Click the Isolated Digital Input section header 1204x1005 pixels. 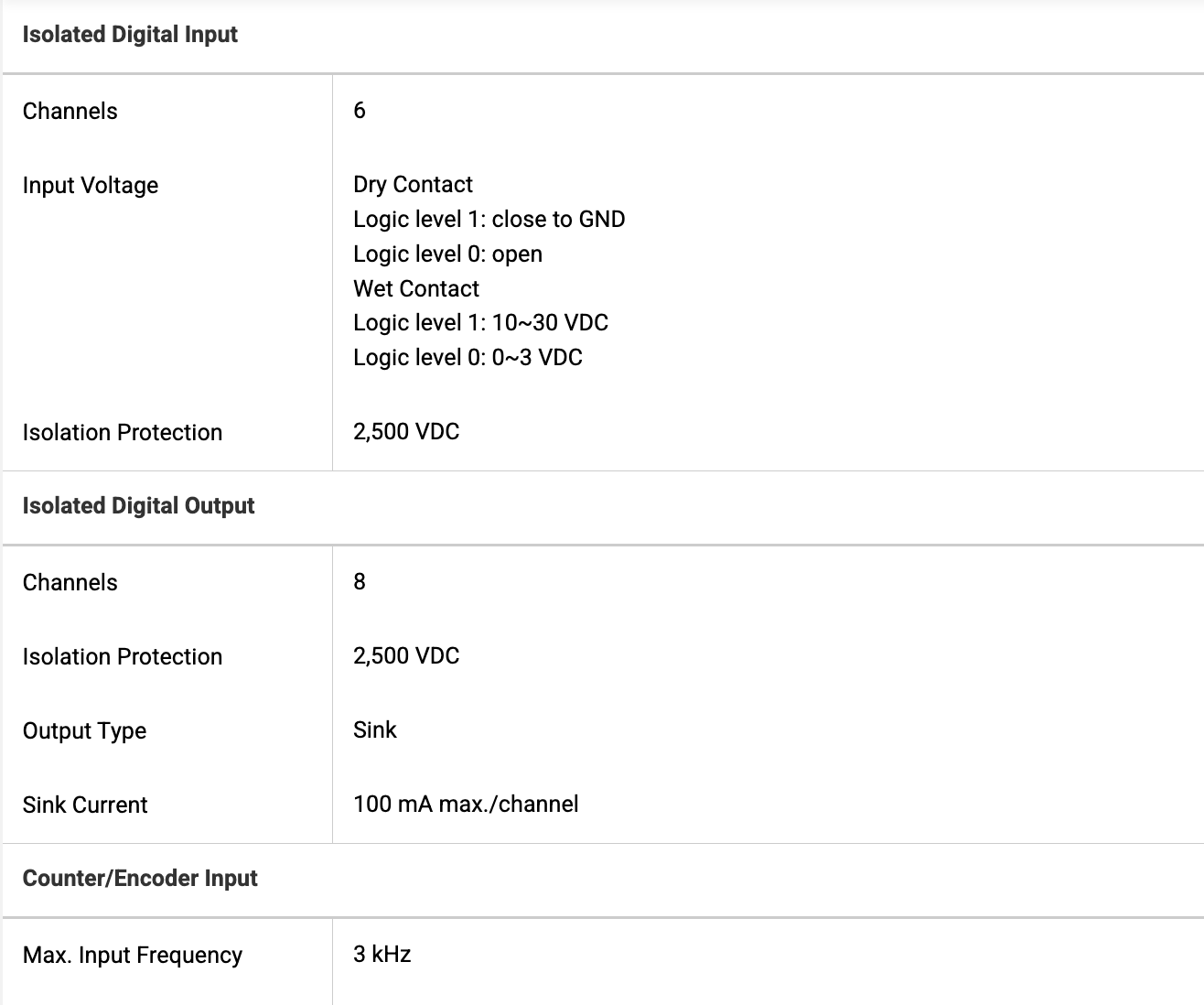coord(130,35)
